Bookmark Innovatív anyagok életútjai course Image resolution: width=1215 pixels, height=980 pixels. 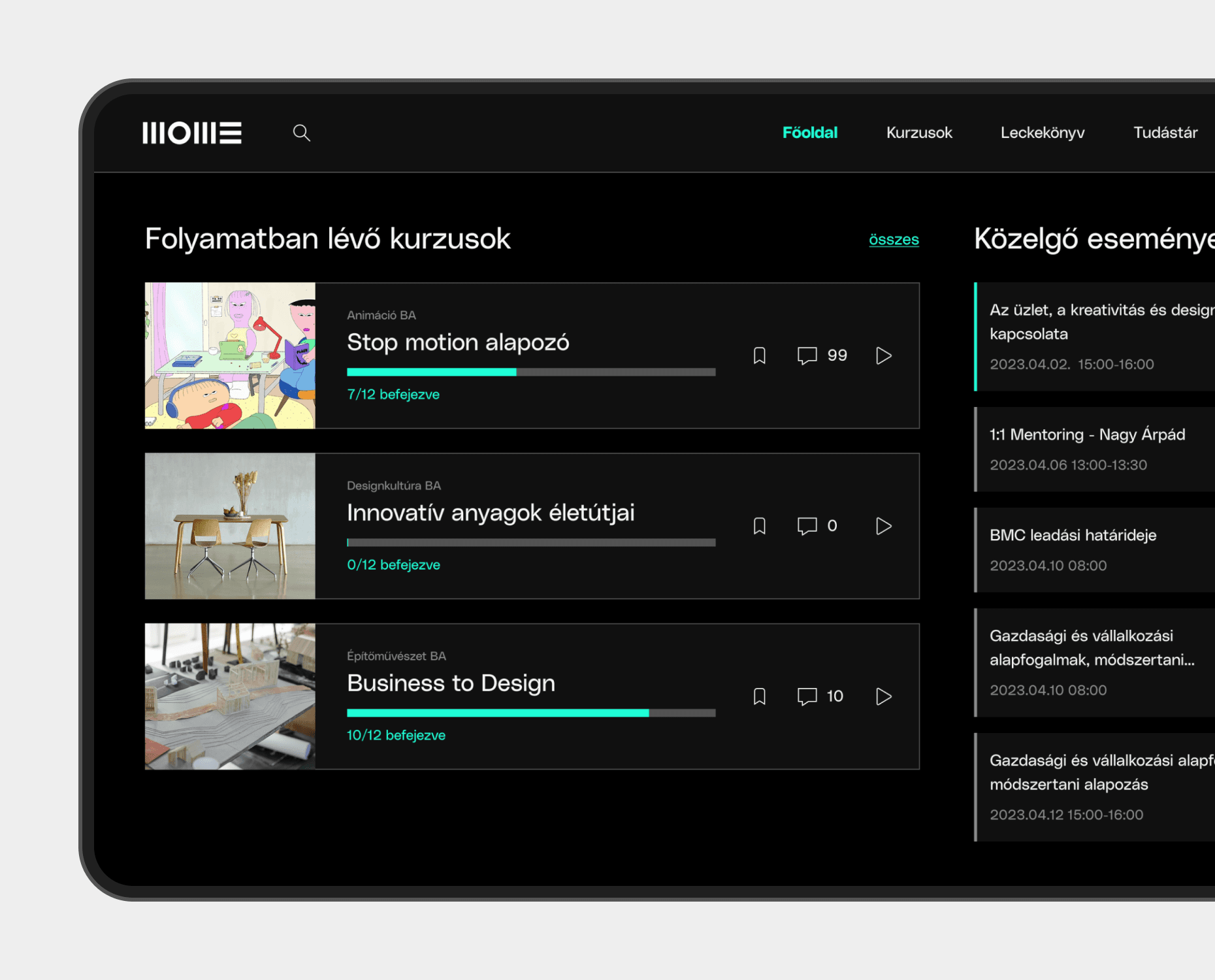(x=759, y=526)
